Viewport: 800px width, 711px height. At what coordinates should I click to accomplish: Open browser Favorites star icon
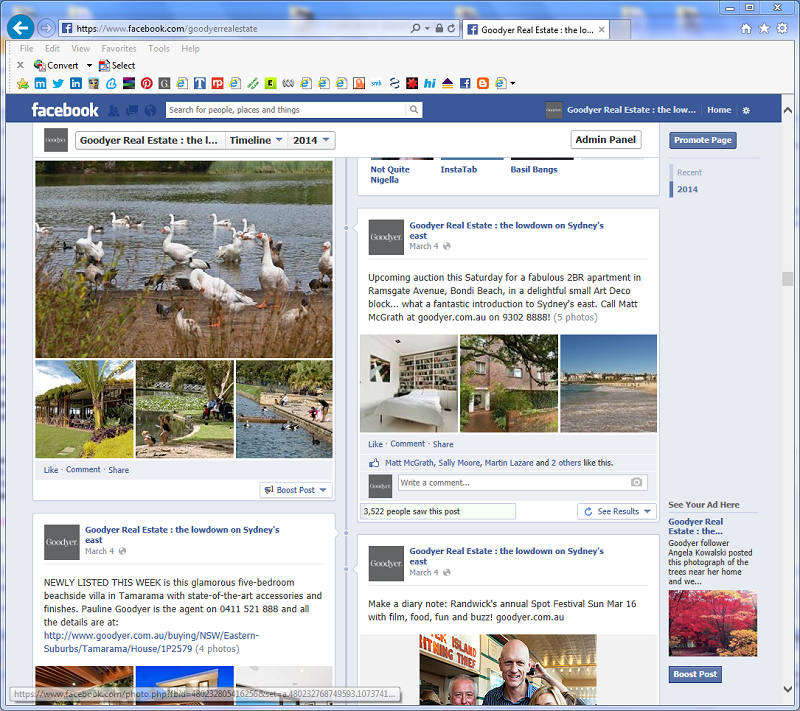tap(764, 29)
